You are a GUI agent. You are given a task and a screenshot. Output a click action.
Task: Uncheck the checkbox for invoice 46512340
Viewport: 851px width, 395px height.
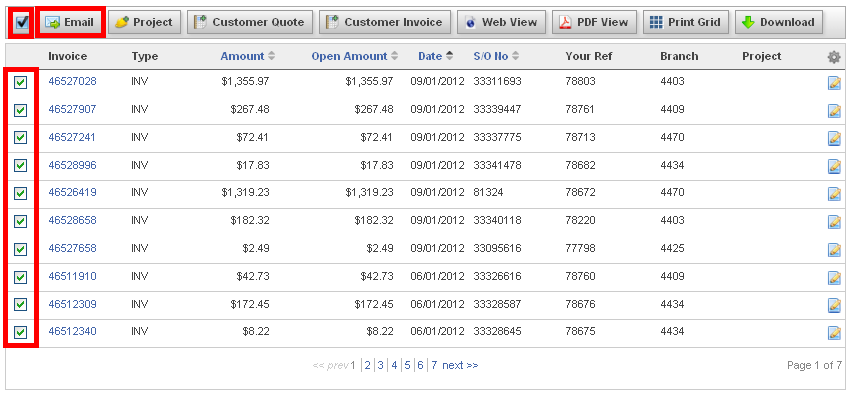point(21,333)
